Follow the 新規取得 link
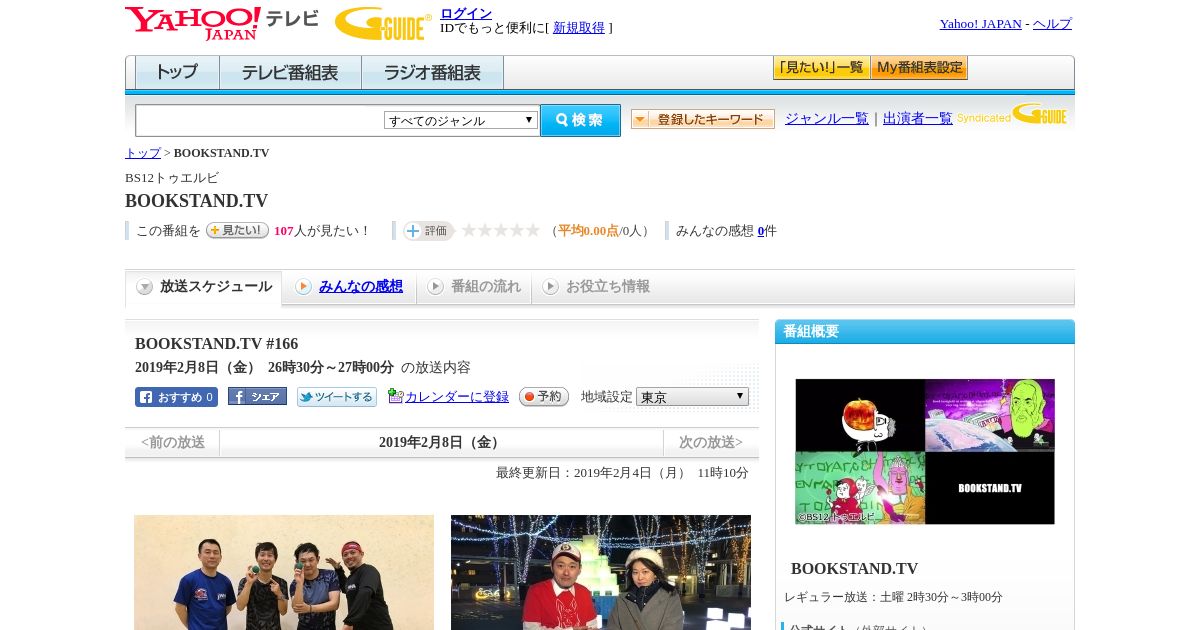The height and width of the screenshot is (630, 1200). pyautogui.click(x=579, y=28)
